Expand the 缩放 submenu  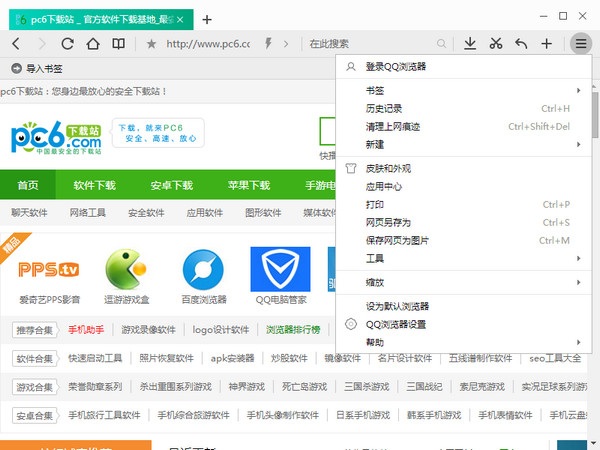pyautogui.click(x=464, y=283)
